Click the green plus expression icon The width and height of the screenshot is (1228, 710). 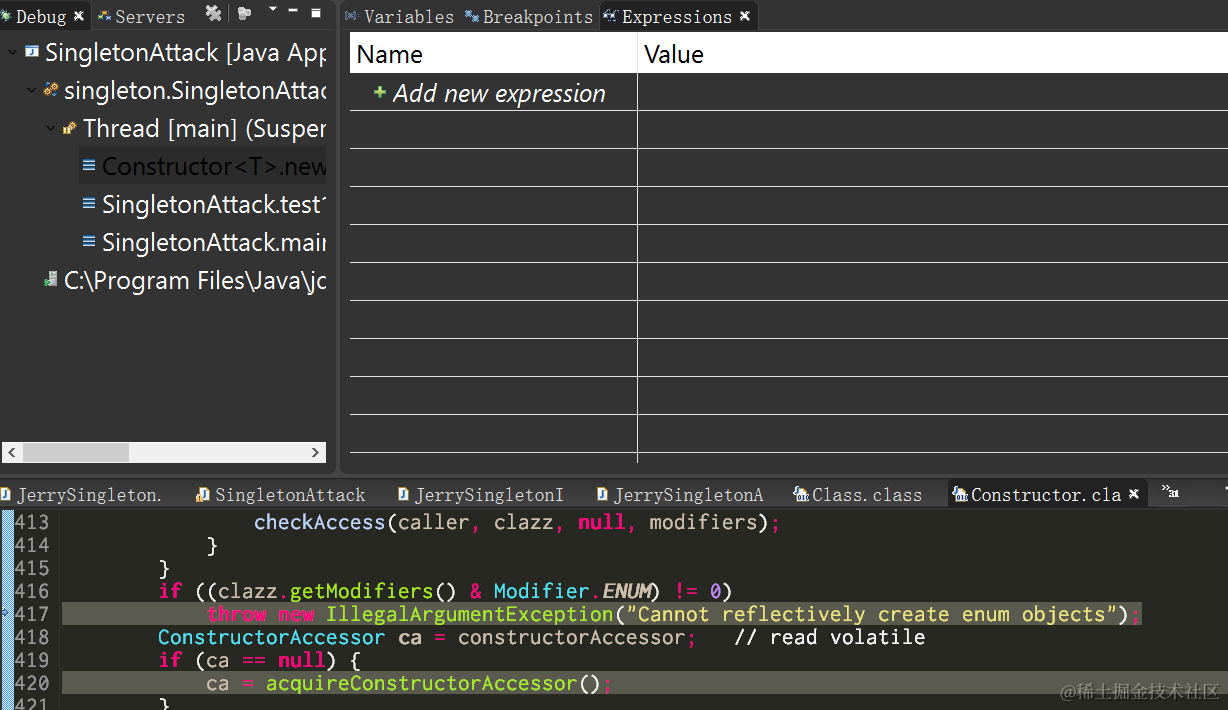(379, 93)
